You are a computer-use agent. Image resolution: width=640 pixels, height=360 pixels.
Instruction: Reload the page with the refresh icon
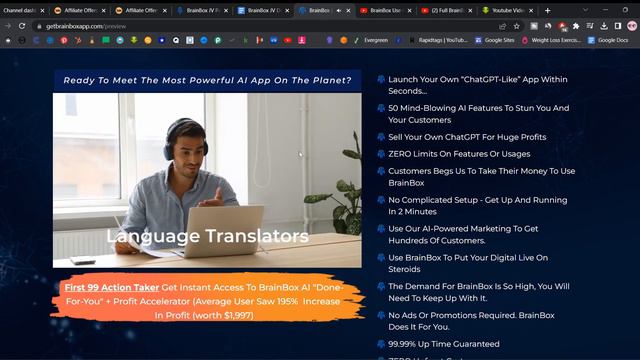tap(22, 26)
